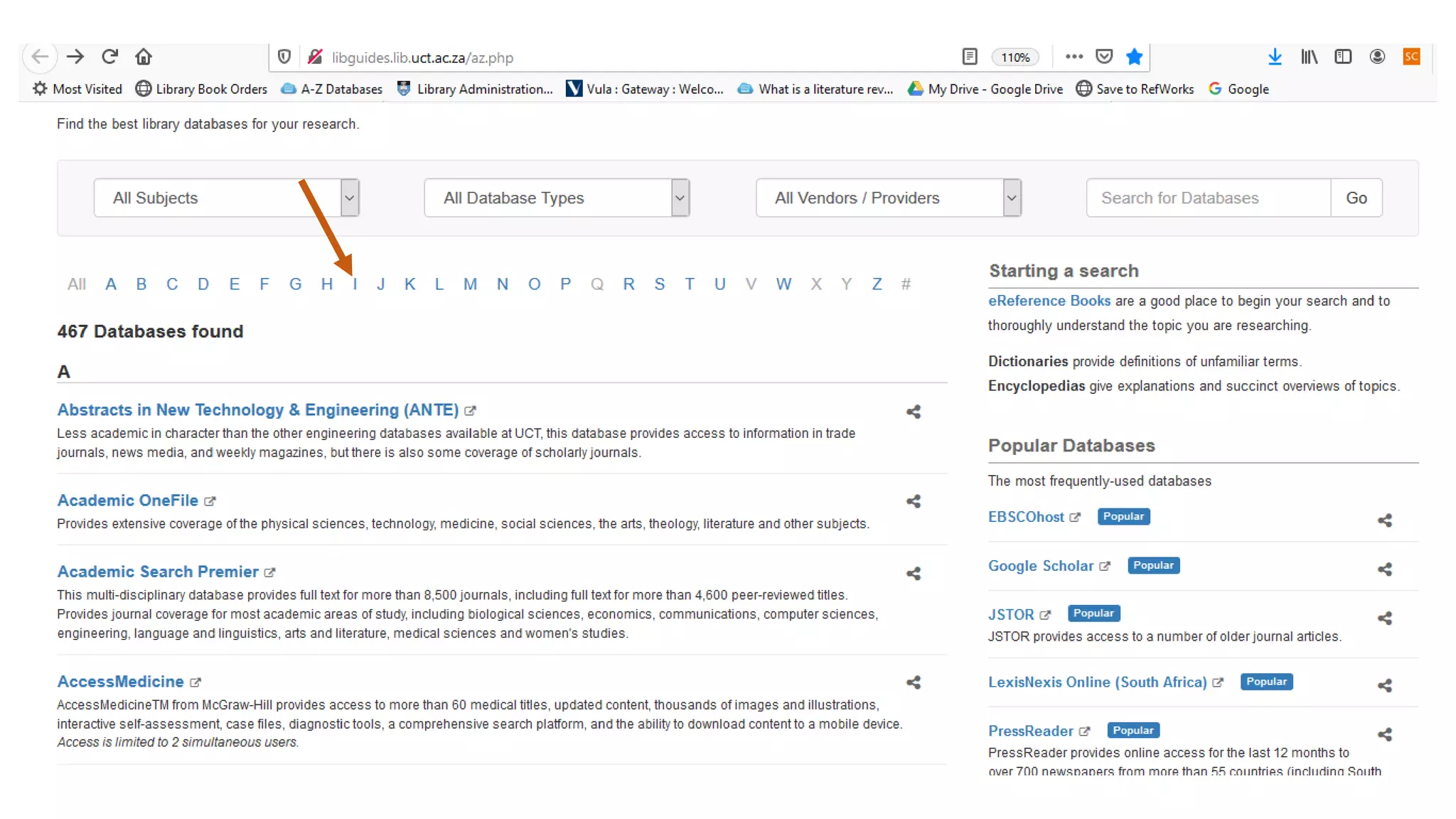Open the Academic Search Premier link
The image size is (1456, 819).
tap(158, 572)
